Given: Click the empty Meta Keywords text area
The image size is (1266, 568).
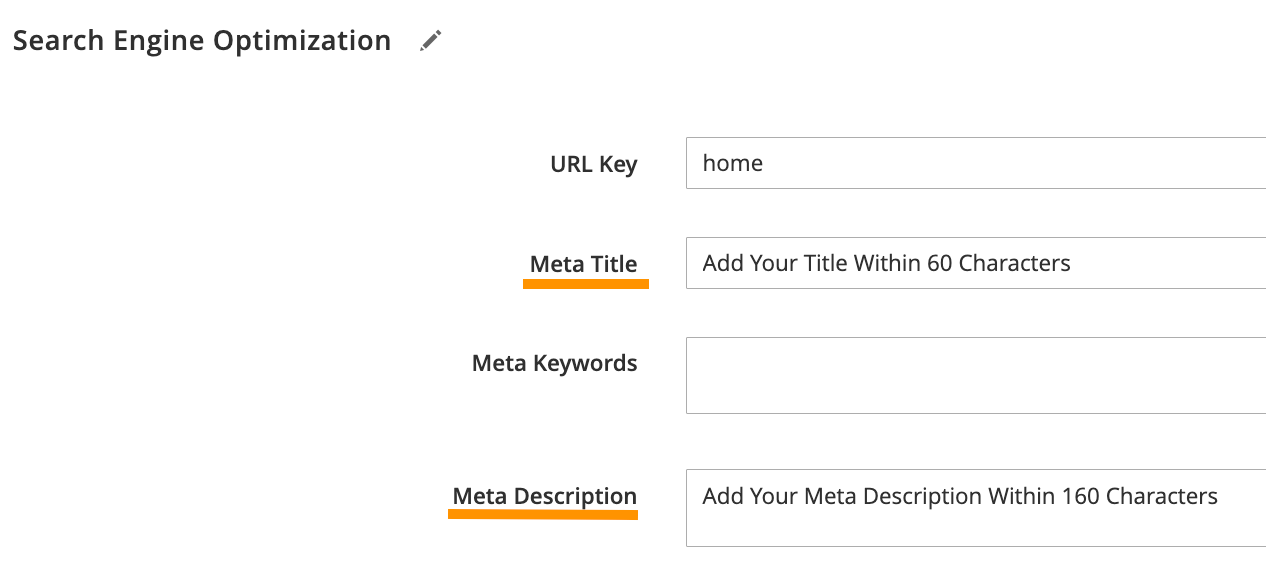Looking at the screenshot, I should 975,375.
